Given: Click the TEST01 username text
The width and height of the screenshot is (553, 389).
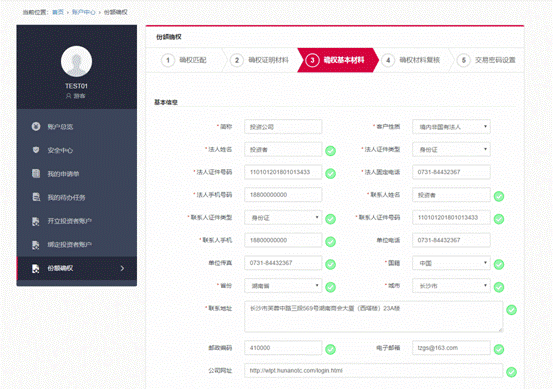Looking at the screenshot, I should [76, 86].
